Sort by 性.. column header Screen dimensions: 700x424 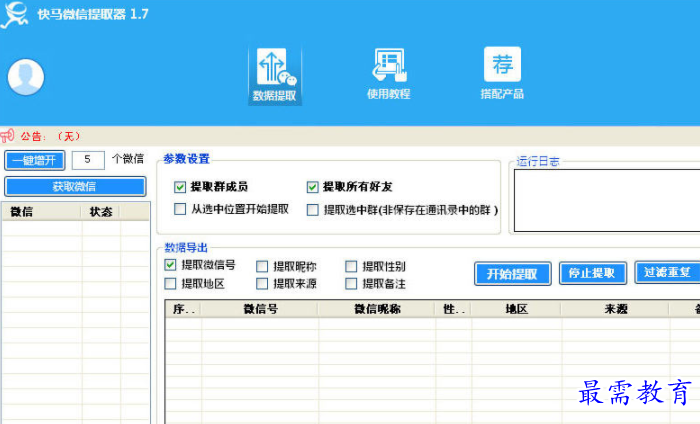pos(454,309)
